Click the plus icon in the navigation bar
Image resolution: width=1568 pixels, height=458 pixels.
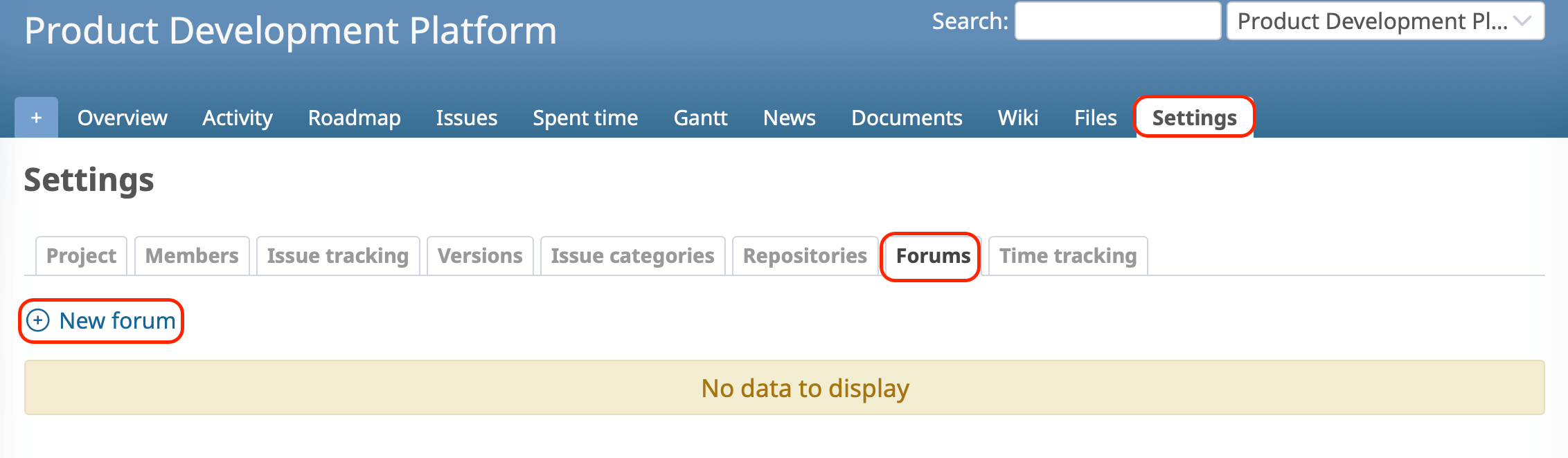click(35, 118)
